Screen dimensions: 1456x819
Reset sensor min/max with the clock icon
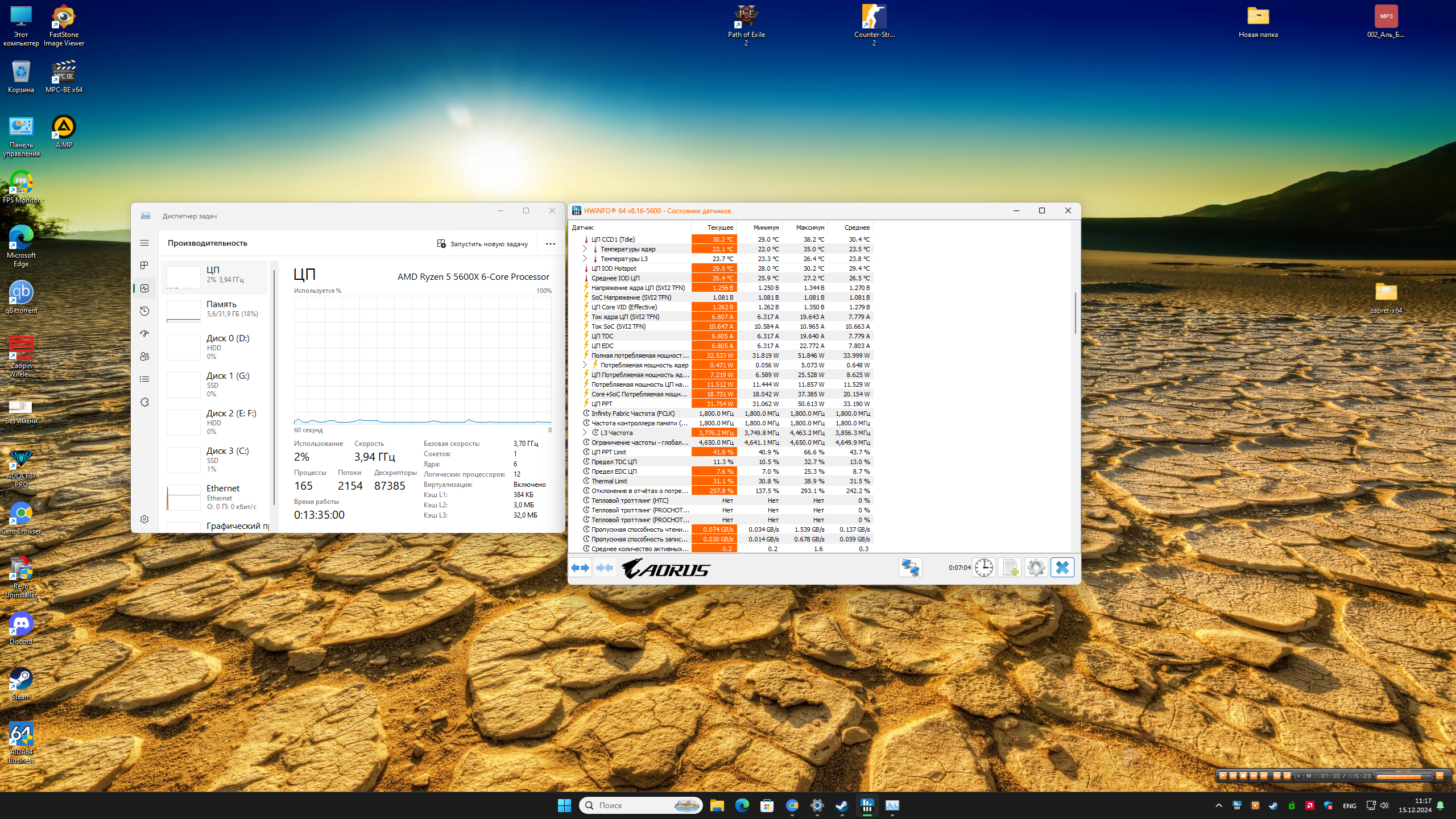[983, 568]
